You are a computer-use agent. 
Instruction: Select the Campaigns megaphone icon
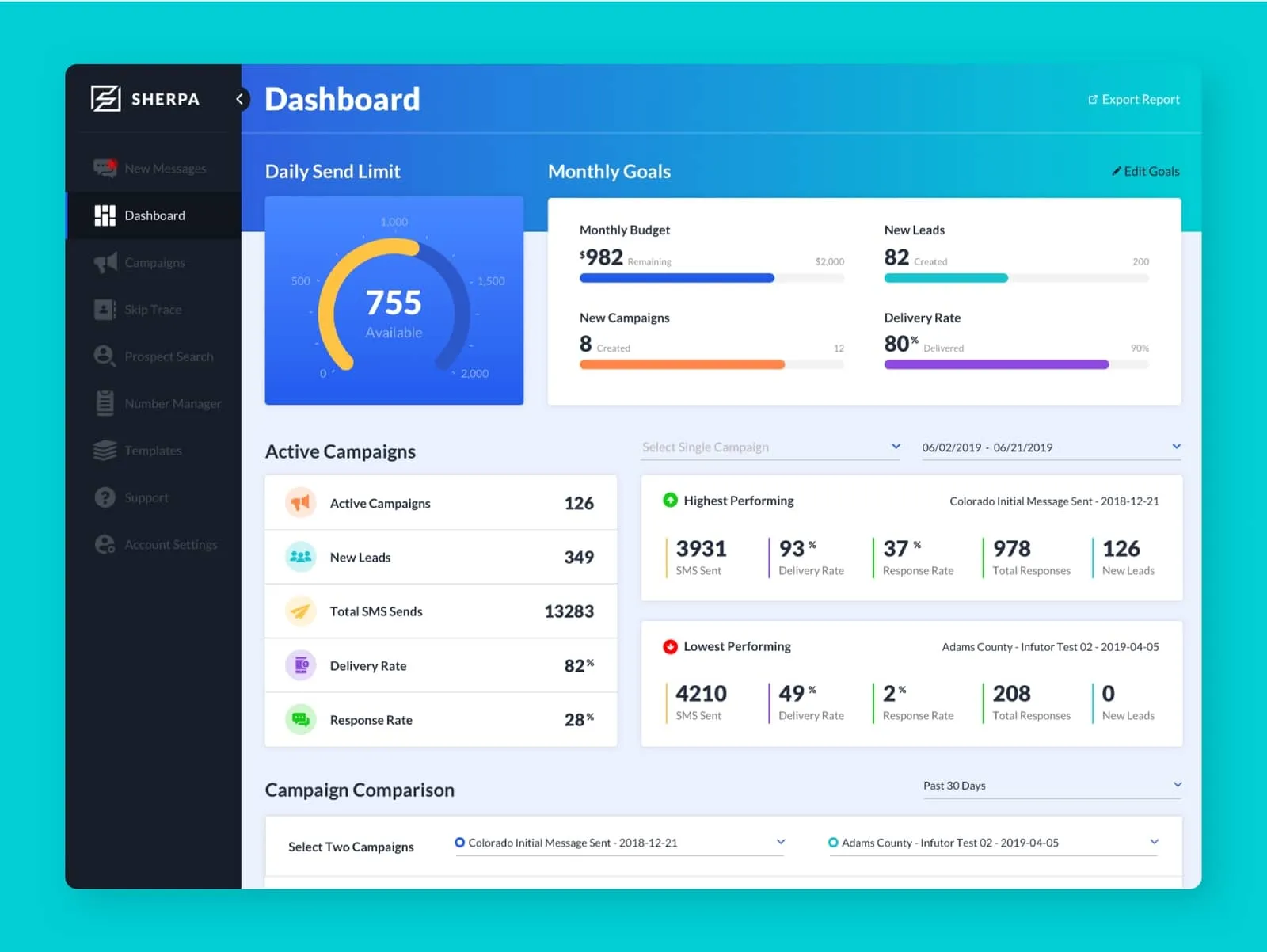click(x=104, y=262)
